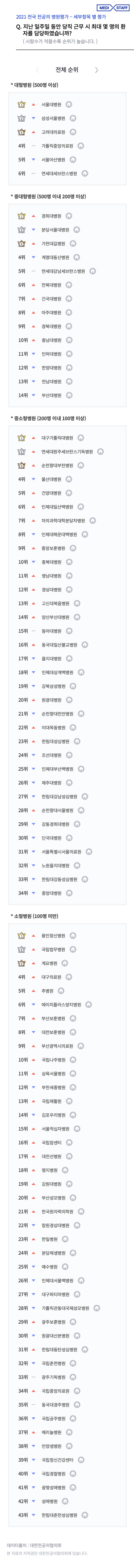Open home icon next to 분당서울대병원

(77, 230)
